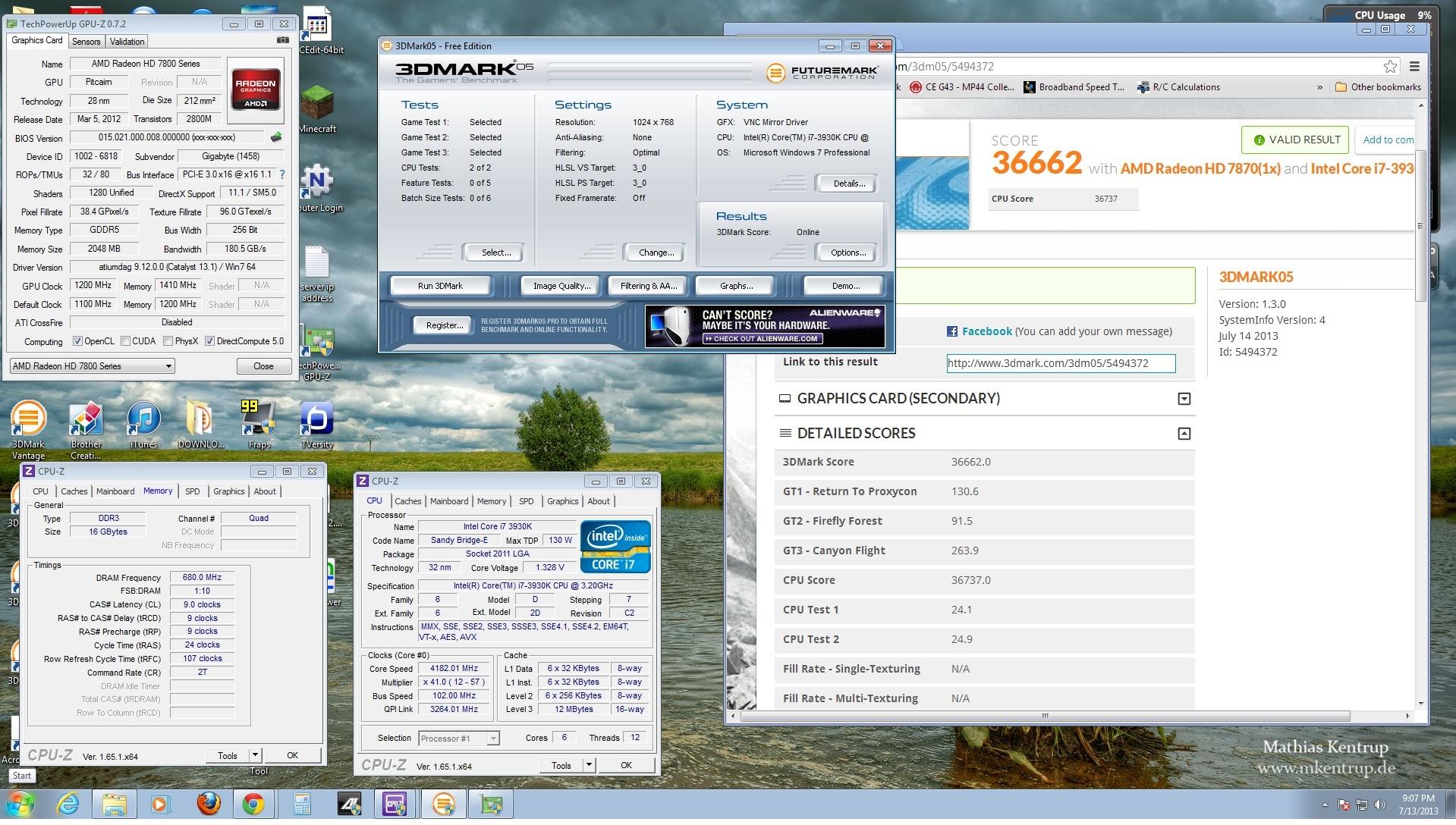Open the Chrome hamburger menu
The image size is (1456, 825).
(x=1414, y=67)
